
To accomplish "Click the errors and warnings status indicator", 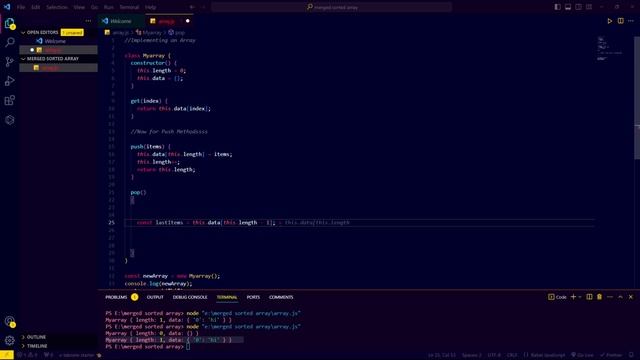I will 27,355.
